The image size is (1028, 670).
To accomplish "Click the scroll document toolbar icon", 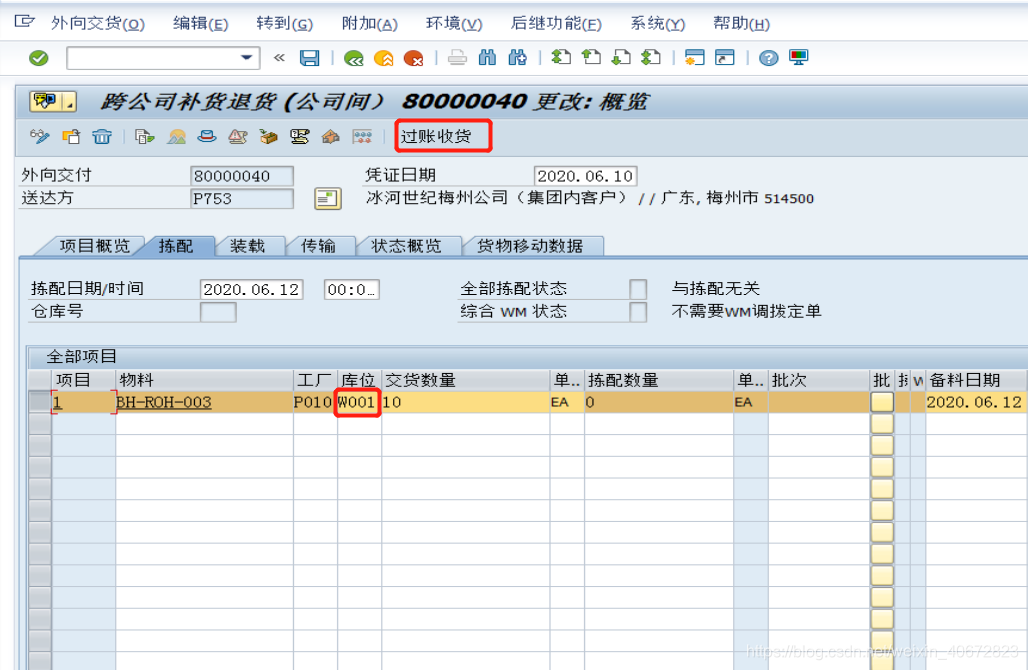I will [300, 136].
